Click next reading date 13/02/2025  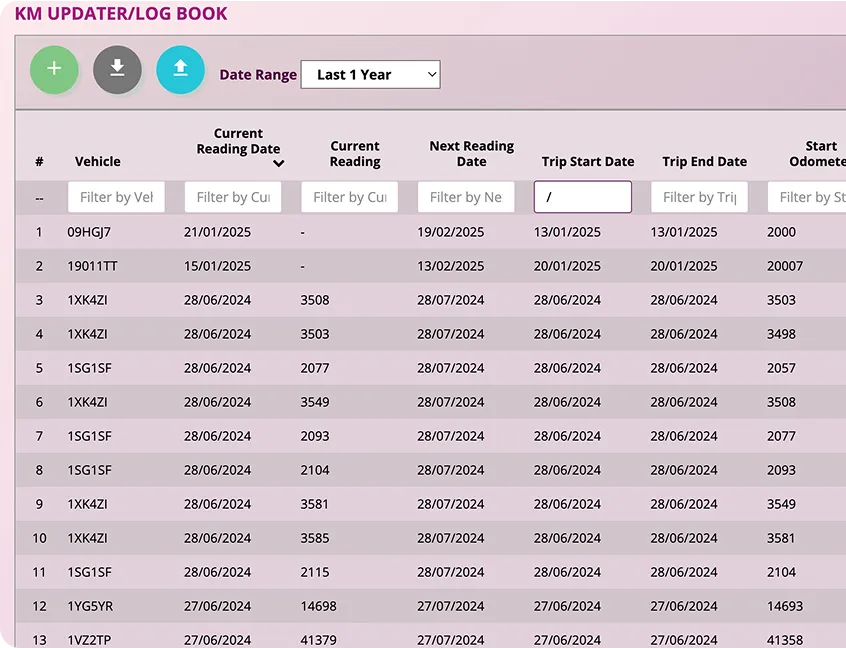coord(451,266)
